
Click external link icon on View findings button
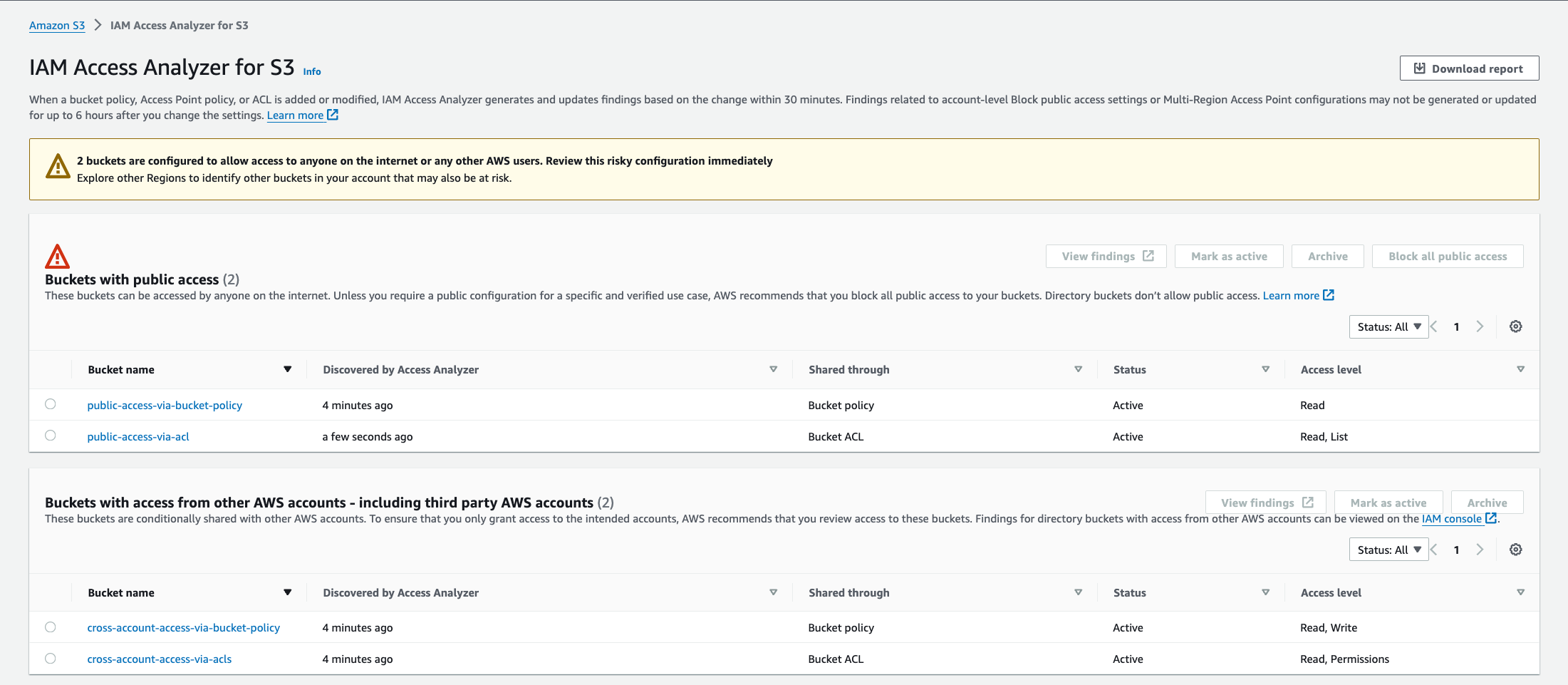(1148, 255)
